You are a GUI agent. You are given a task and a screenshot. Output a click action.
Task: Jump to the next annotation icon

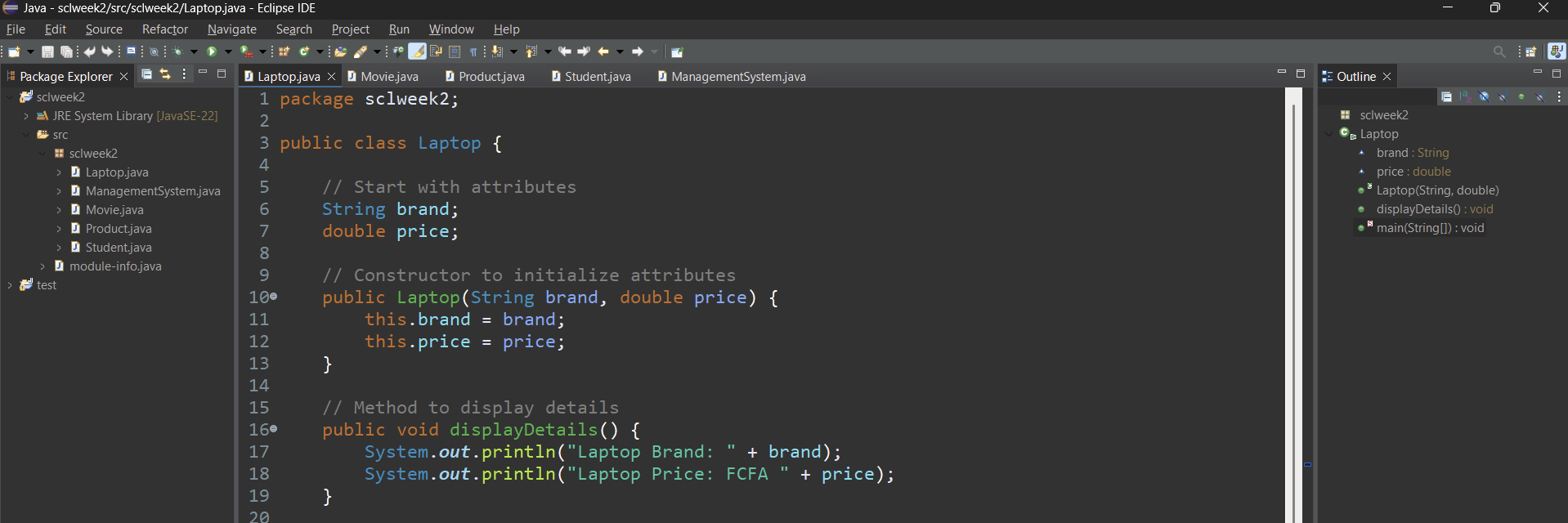496,51
